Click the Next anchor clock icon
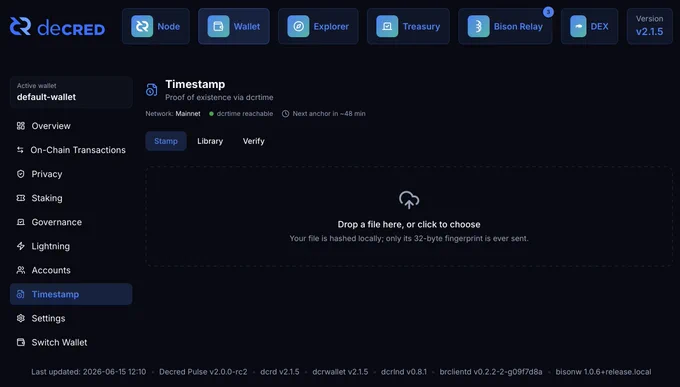 pos(285,114)
